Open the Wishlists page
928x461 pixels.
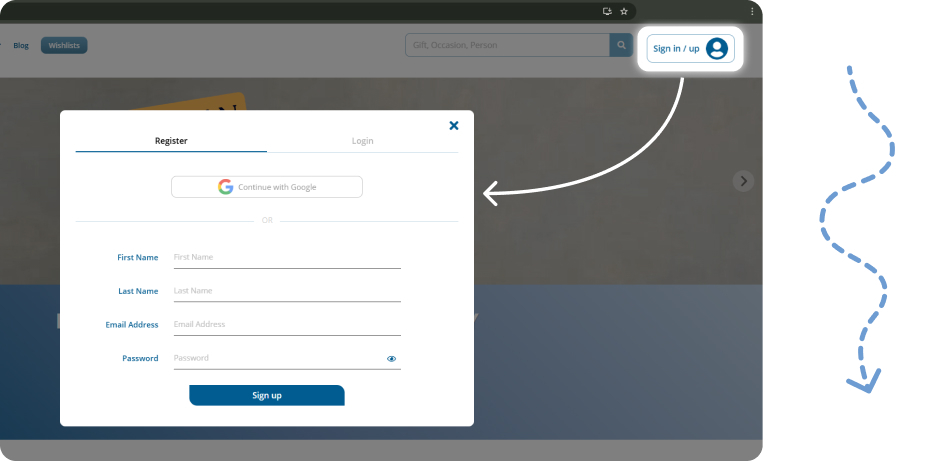[64, 45]
